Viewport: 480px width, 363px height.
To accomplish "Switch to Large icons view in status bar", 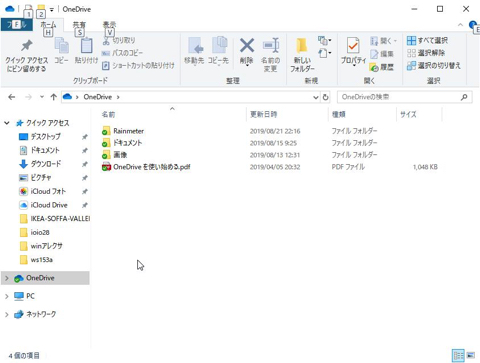I will [x=471, y=355].
